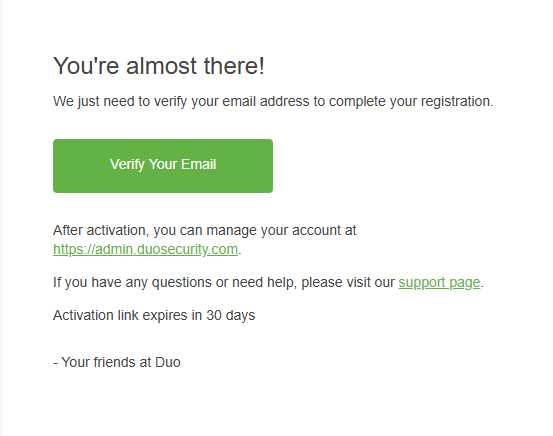
Task: Click the "30 days" expiration text
Action: [x=230, y=315]
